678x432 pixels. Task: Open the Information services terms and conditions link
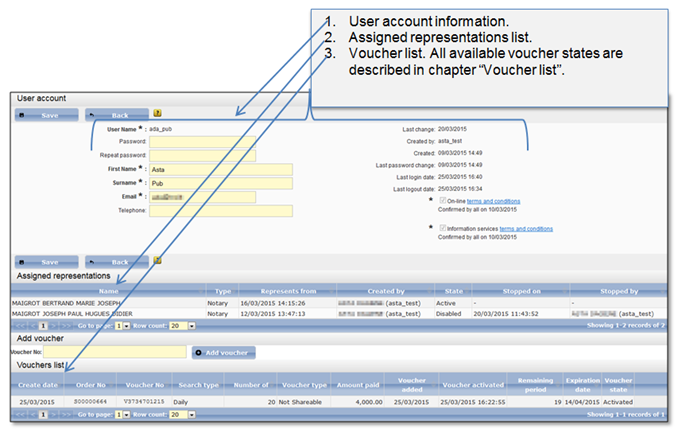click(x=526, y=228)
